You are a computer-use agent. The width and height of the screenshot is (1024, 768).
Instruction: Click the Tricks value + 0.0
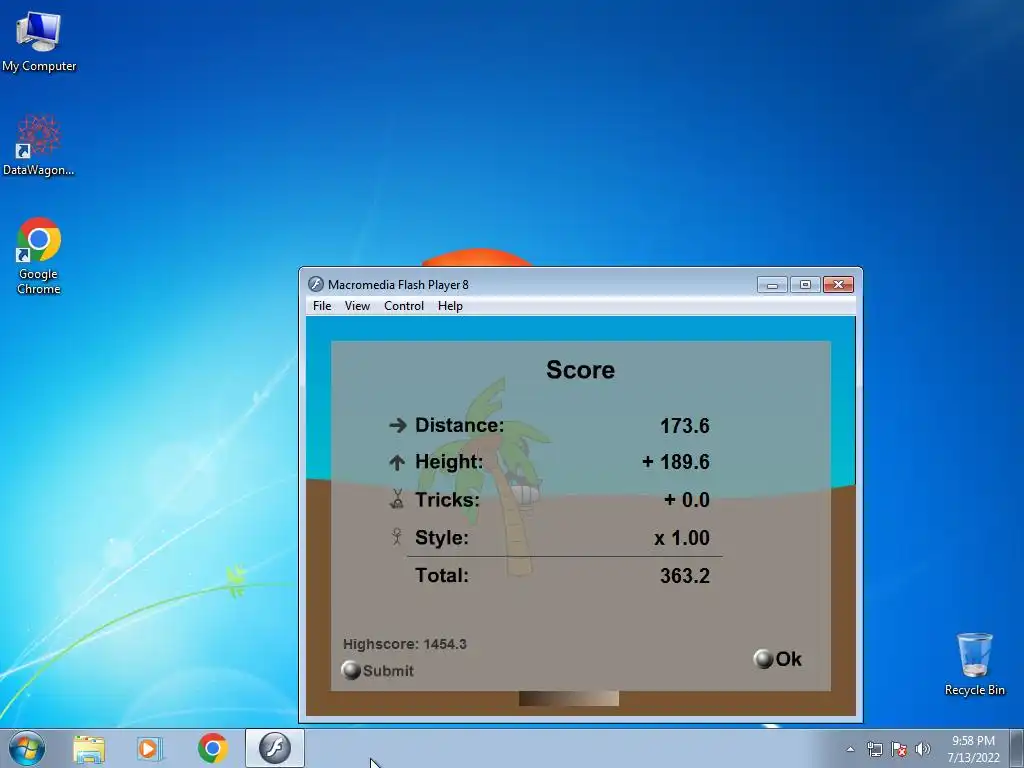click(686, 500)
